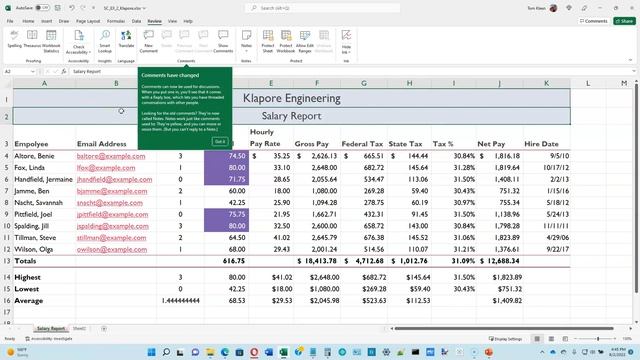This screenshot has height=360, width=640.
Task: Show Workbook Statistics
Action: coord(51,41)
